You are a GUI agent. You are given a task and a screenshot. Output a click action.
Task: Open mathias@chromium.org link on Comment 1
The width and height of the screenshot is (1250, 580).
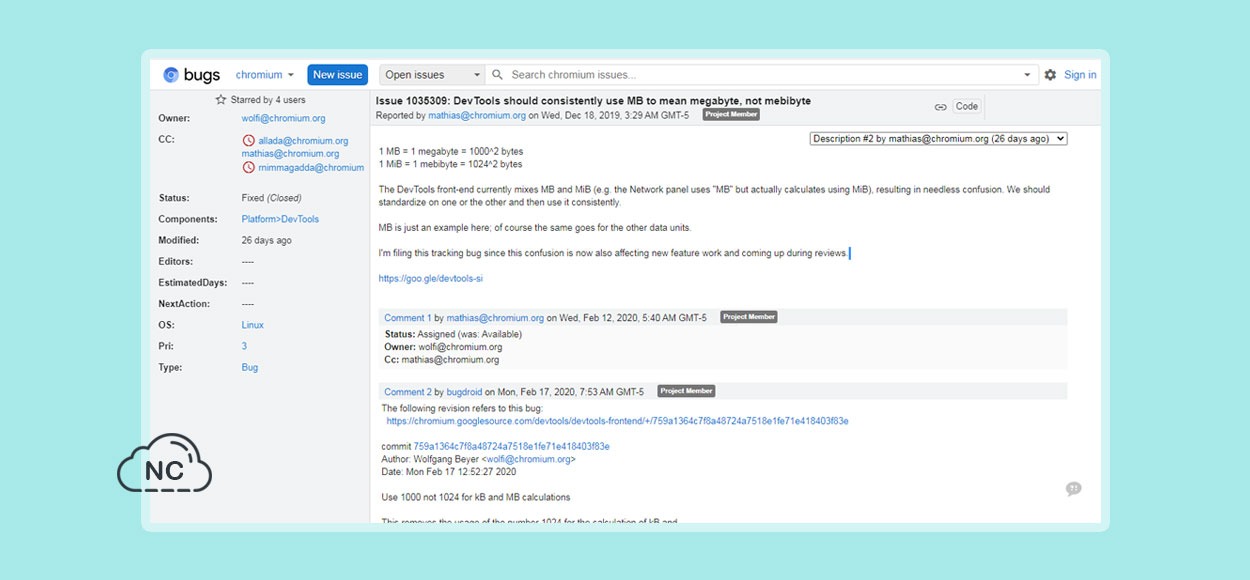(x=495, y=318)
